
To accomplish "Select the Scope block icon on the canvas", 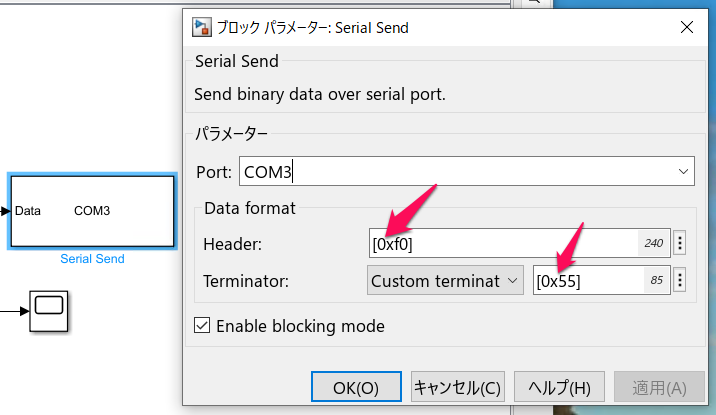I will (49, 311).
